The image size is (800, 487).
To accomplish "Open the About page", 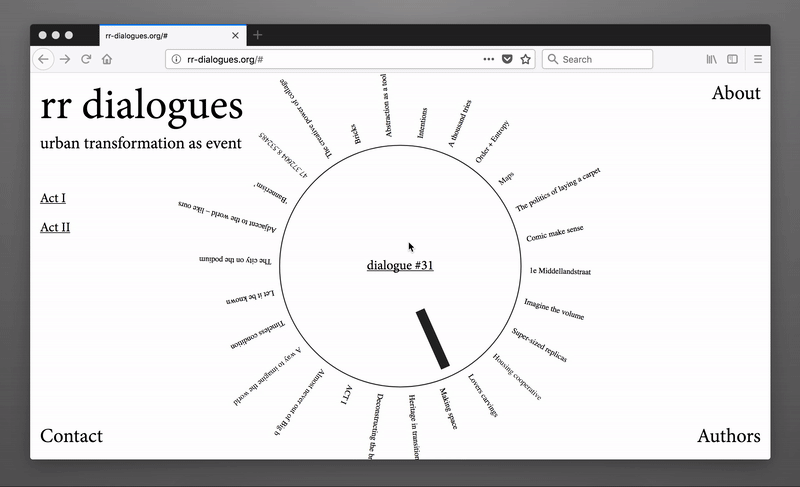I will point(736,93).
